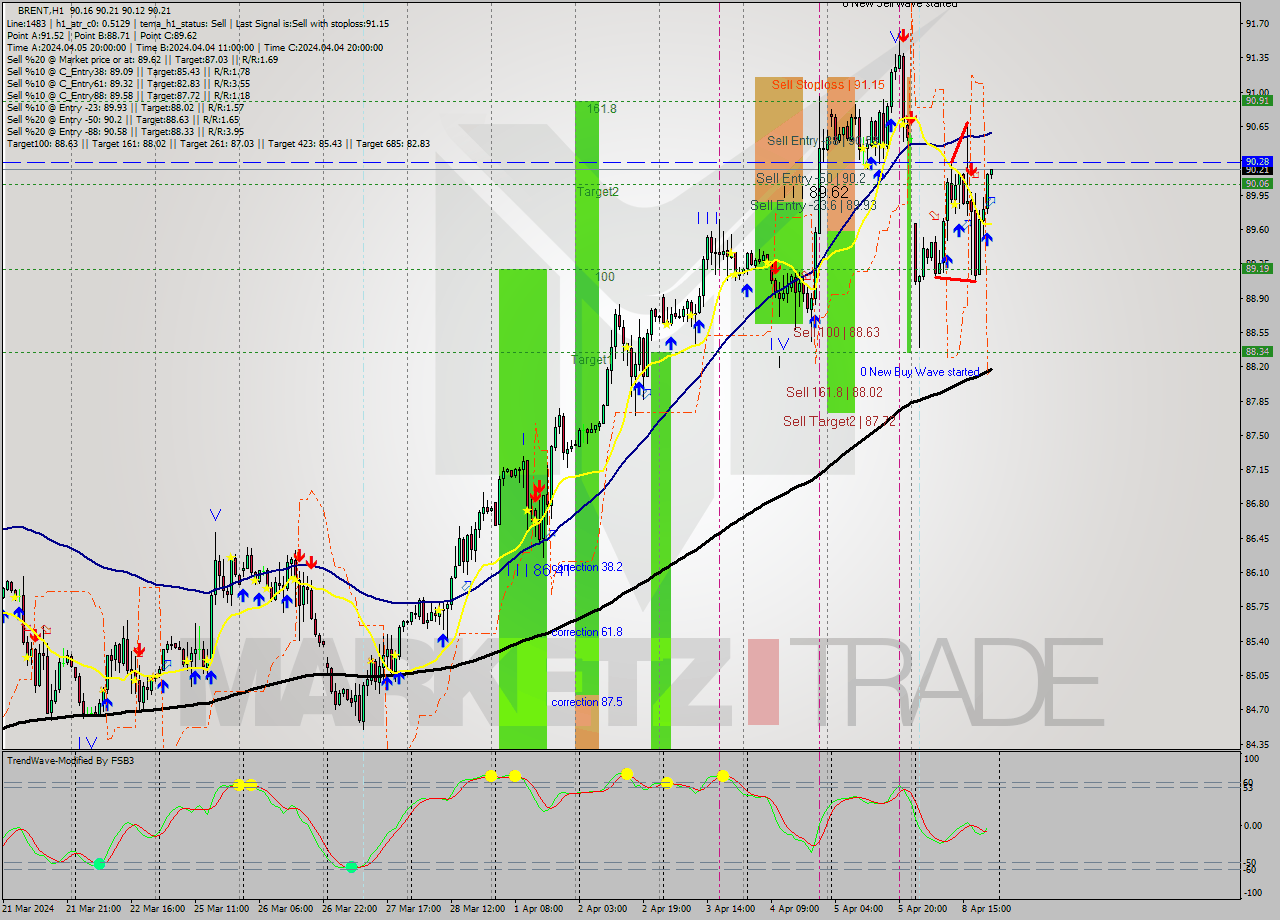Click the '| | | 89.62' chart label
Screen dimensions: 1280x920
(815, 191)
